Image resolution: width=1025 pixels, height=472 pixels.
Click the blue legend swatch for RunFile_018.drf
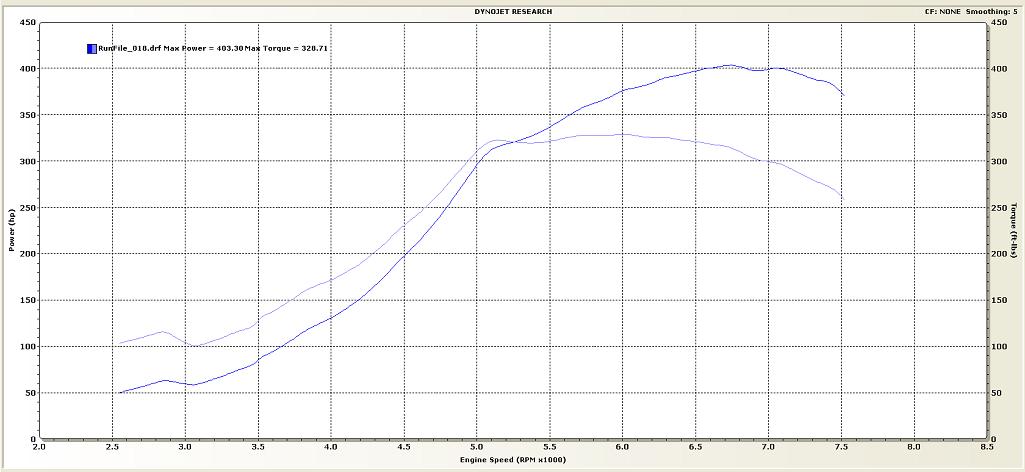tap(92, 48)
